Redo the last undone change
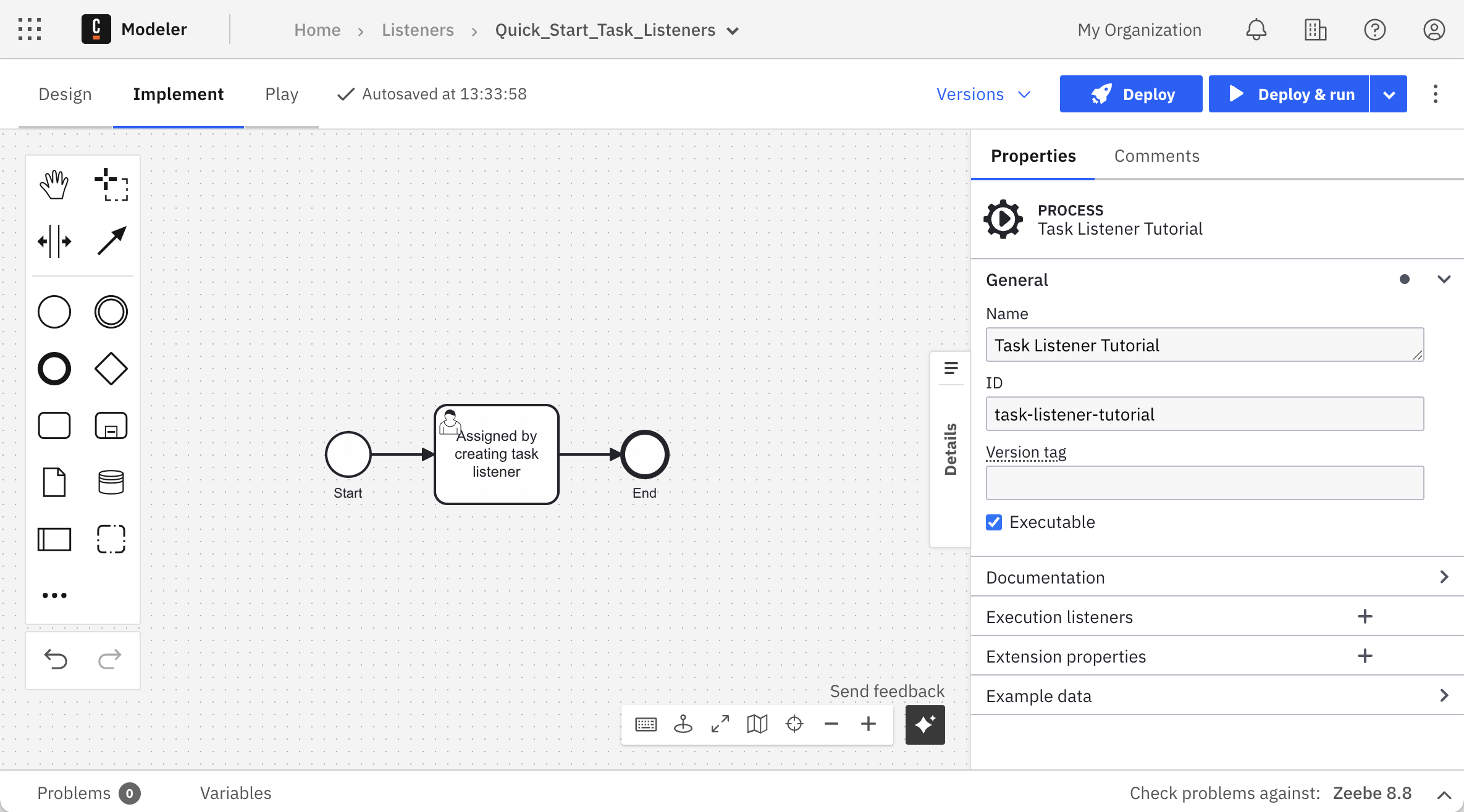Viewport: 1464px width, 812px height. click(x=109, y=659)
